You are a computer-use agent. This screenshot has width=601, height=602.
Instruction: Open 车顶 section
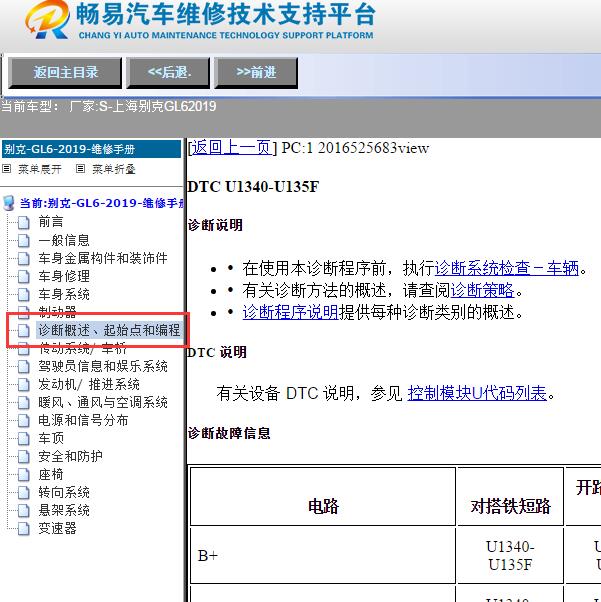tap(51, 439)
